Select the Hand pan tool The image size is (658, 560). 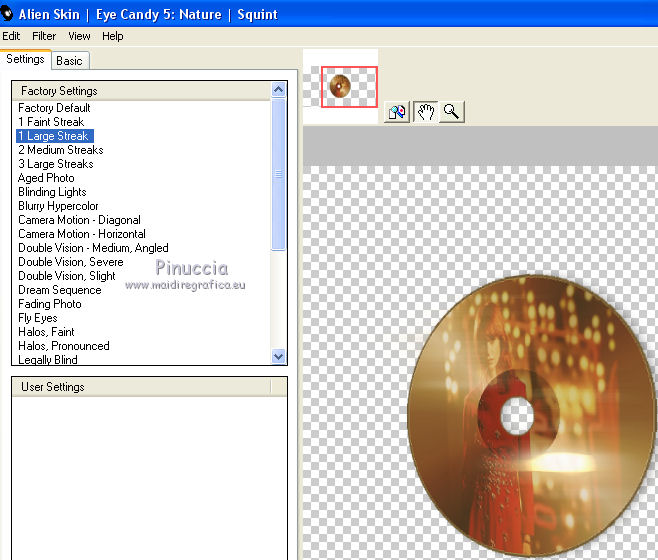[425, 112]
